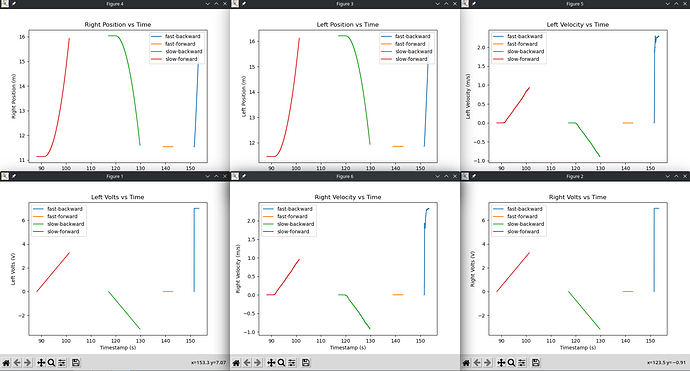The width and height of the screenshot is (690, 371).
Task: Go back to previous view in Figure 1
Action: pos(17,363)
